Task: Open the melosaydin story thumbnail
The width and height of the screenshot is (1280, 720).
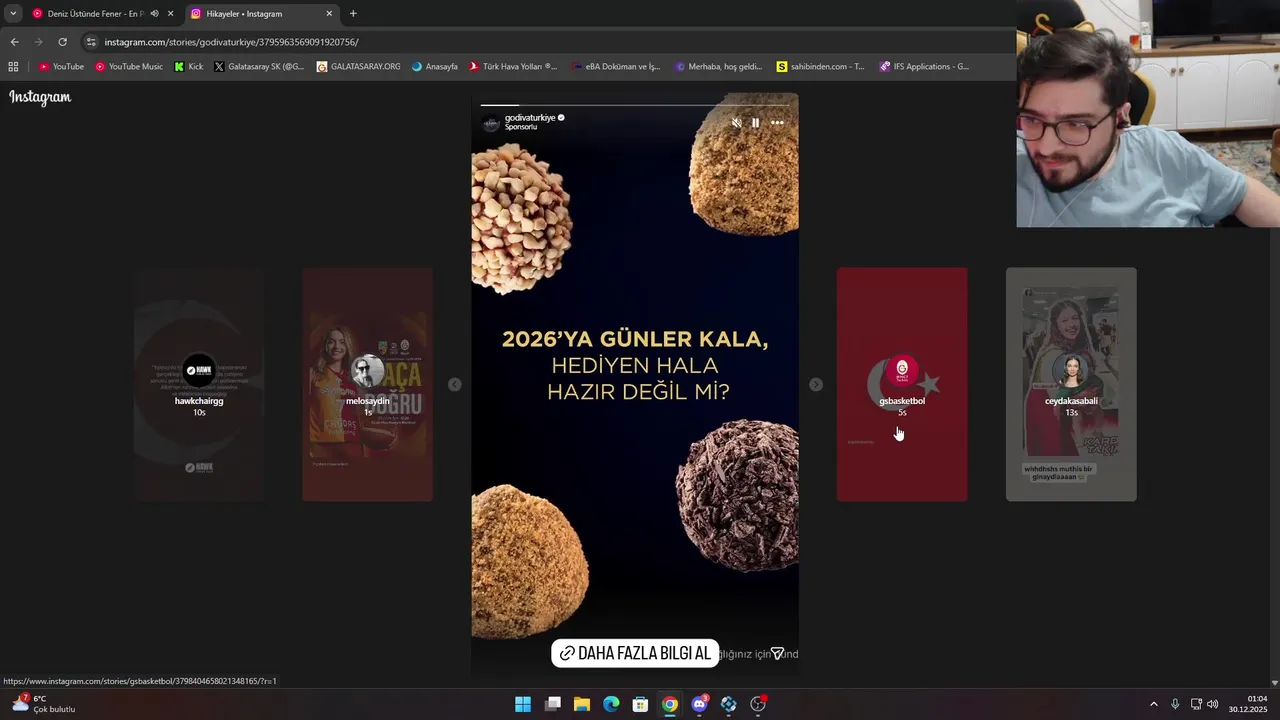Action: [x=368, y=384]
